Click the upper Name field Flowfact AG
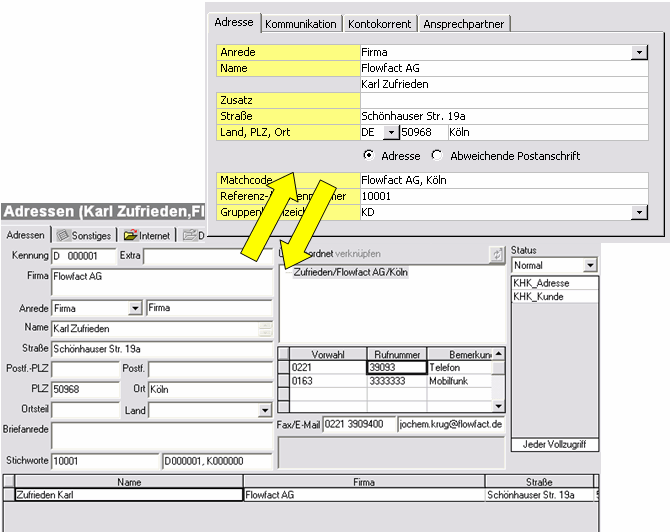Viewport: 670px width, 532px height. pos(504,68)
